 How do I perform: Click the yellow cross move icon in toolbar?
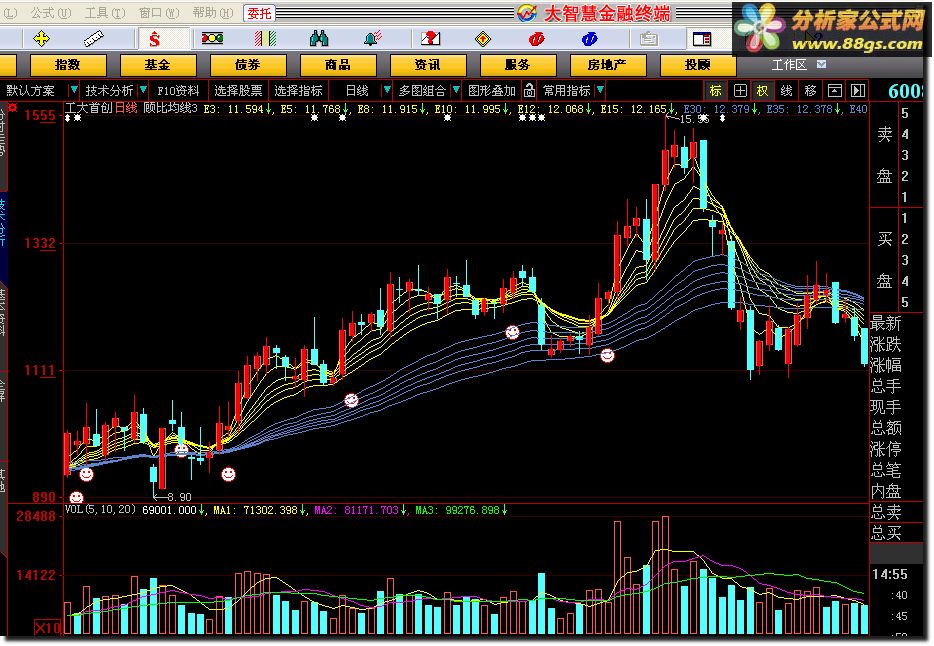click(x=41, y=39)
